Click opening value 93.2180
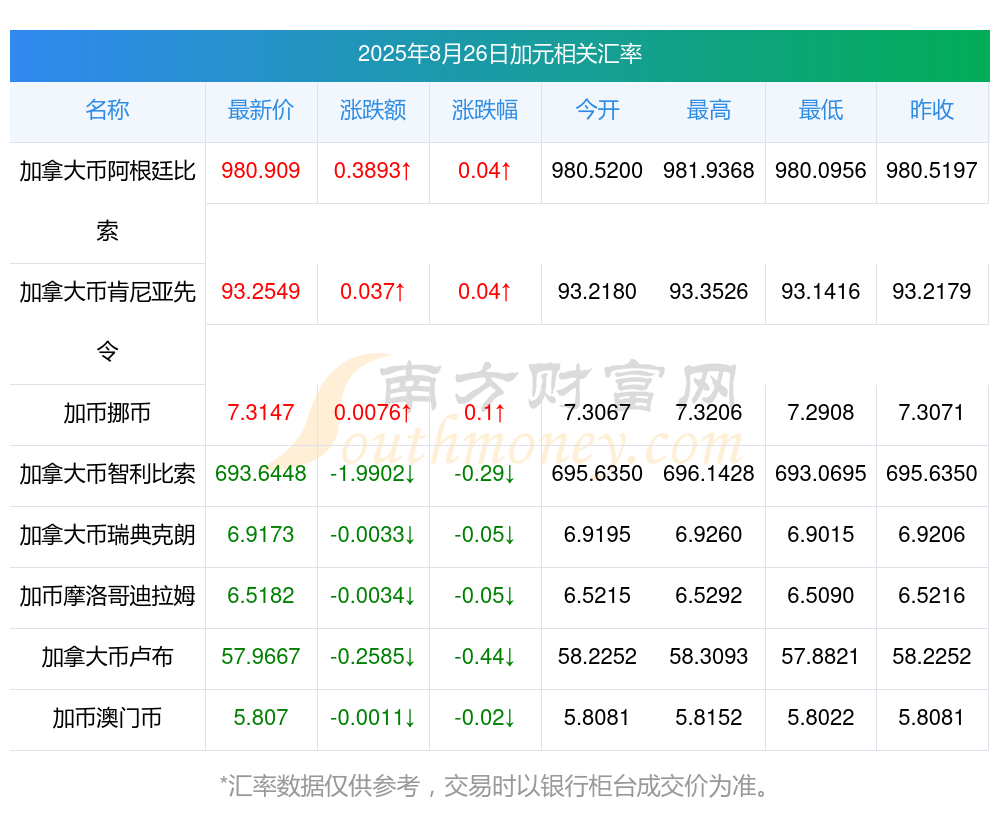This screenshot has width=1000, height=817. (597, 292)
